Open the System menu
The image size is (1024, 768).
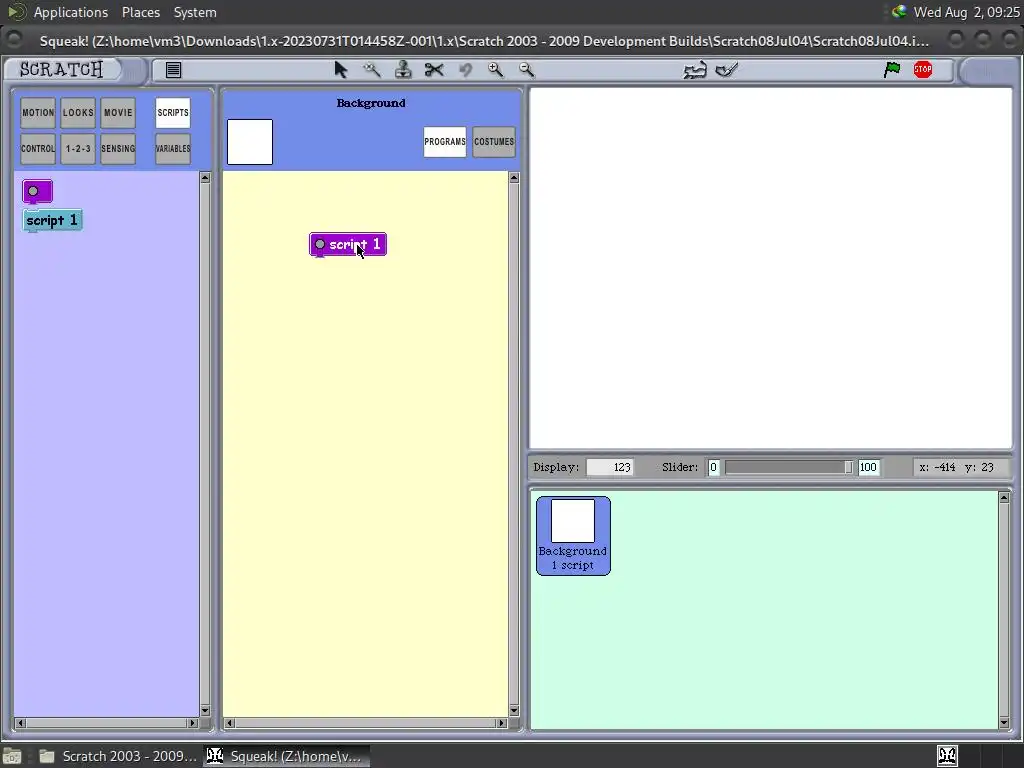pos(195,12)
